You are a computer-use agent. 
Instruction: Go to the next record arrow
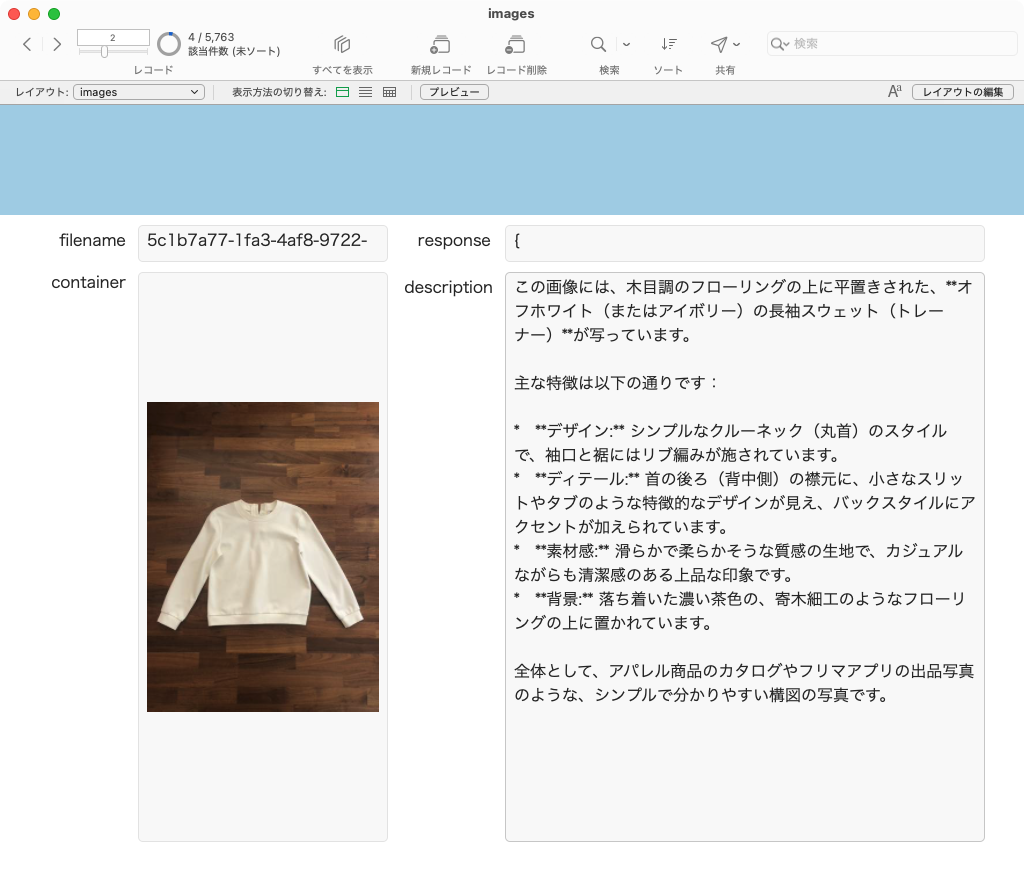(57, 44)
